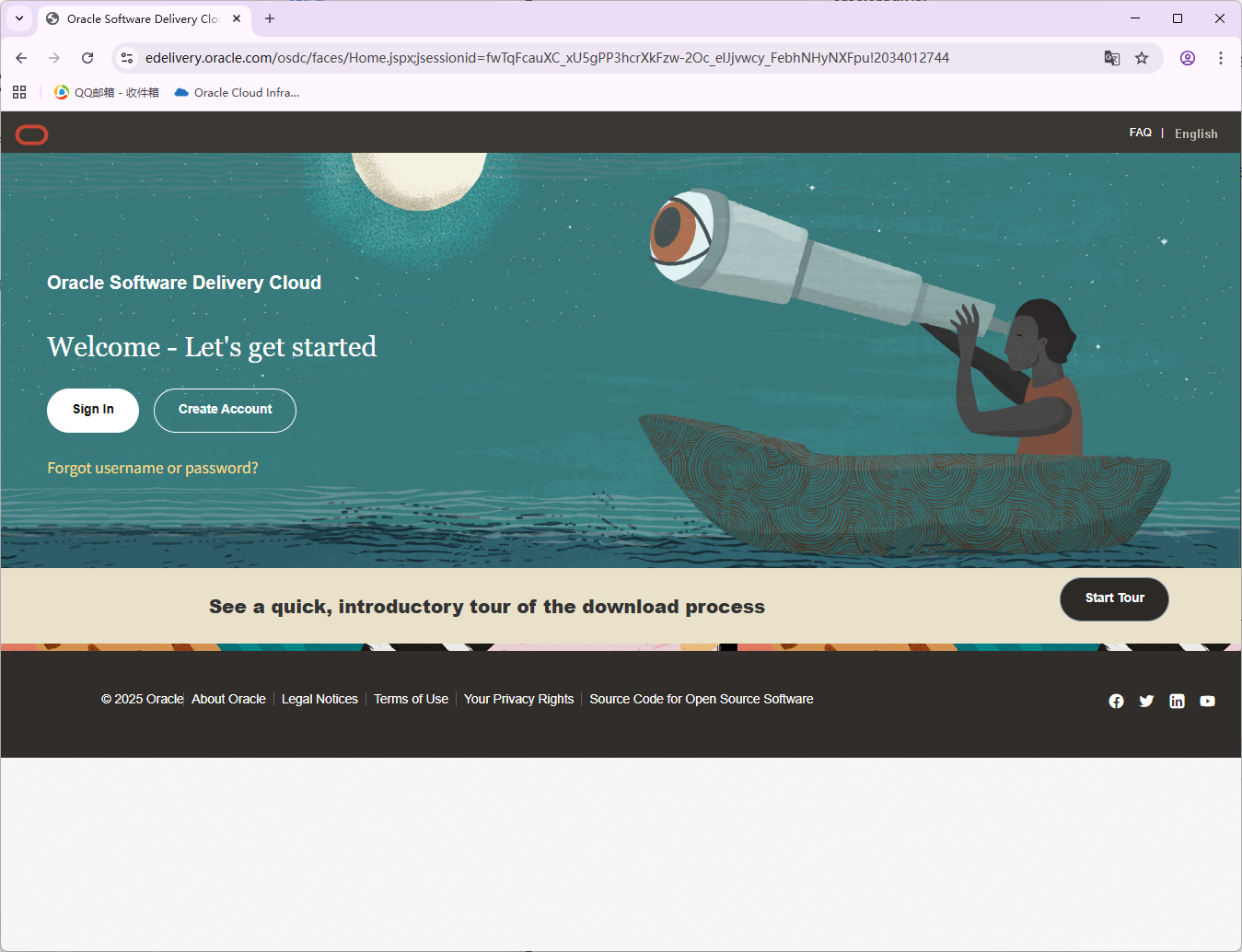Click the Create Account button
1242x952 pixels.
click(x=225, y=411)
